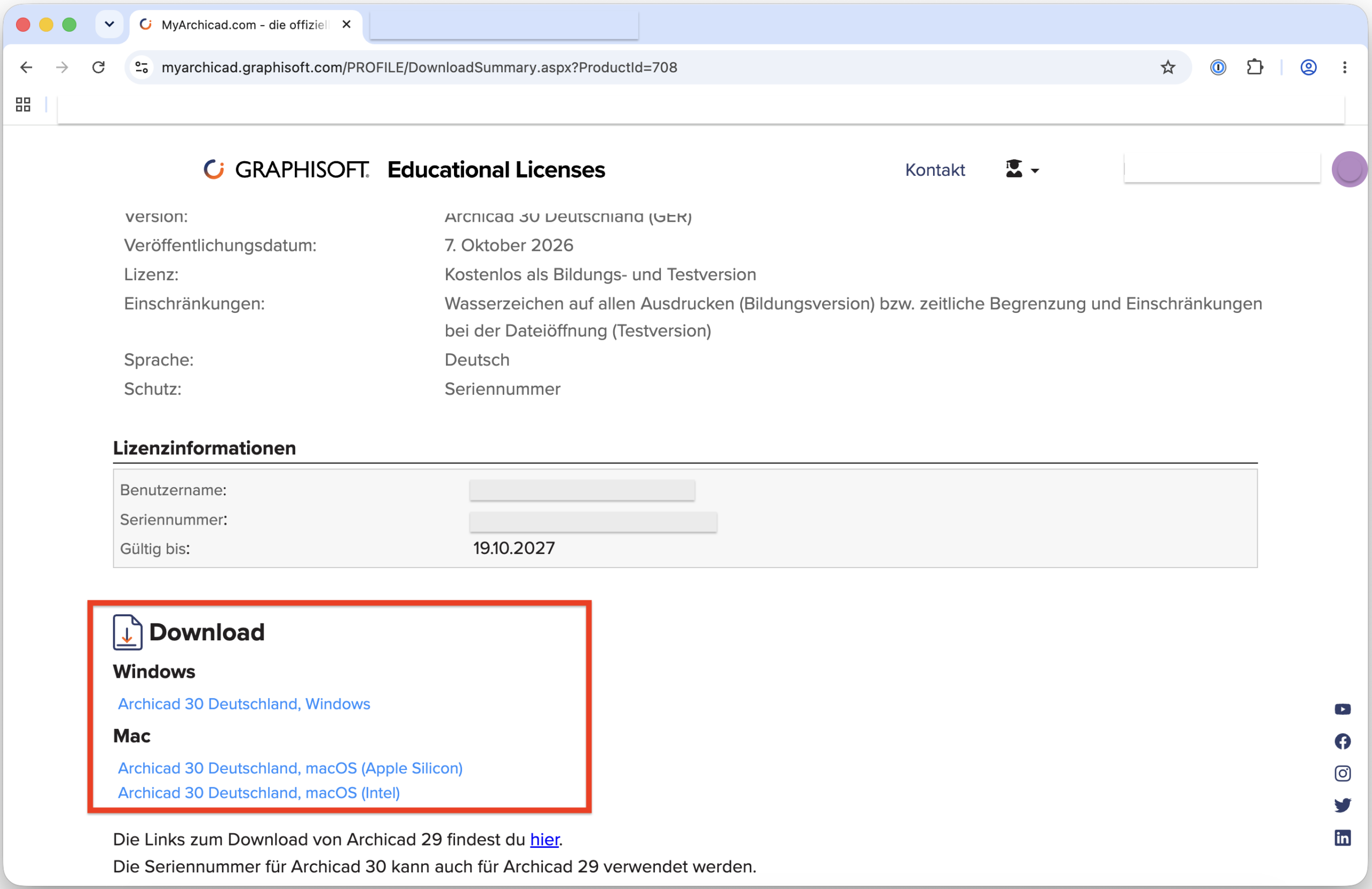1372x889 pixels.
Task: Download Archicad 30 macOS (Intel)
Action: pyautogui.click(x=259, y=793)
